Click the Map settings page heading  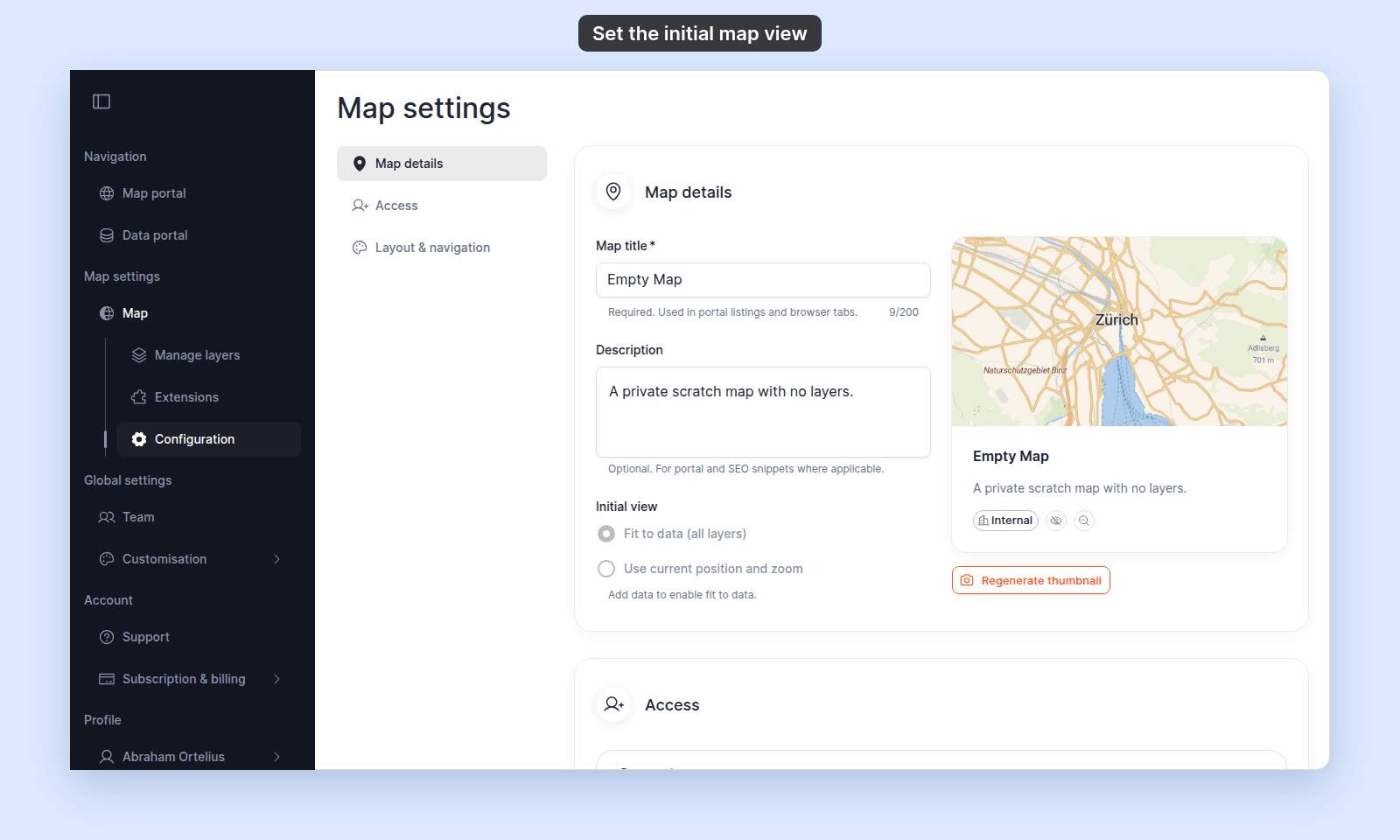tap(423, 108)
